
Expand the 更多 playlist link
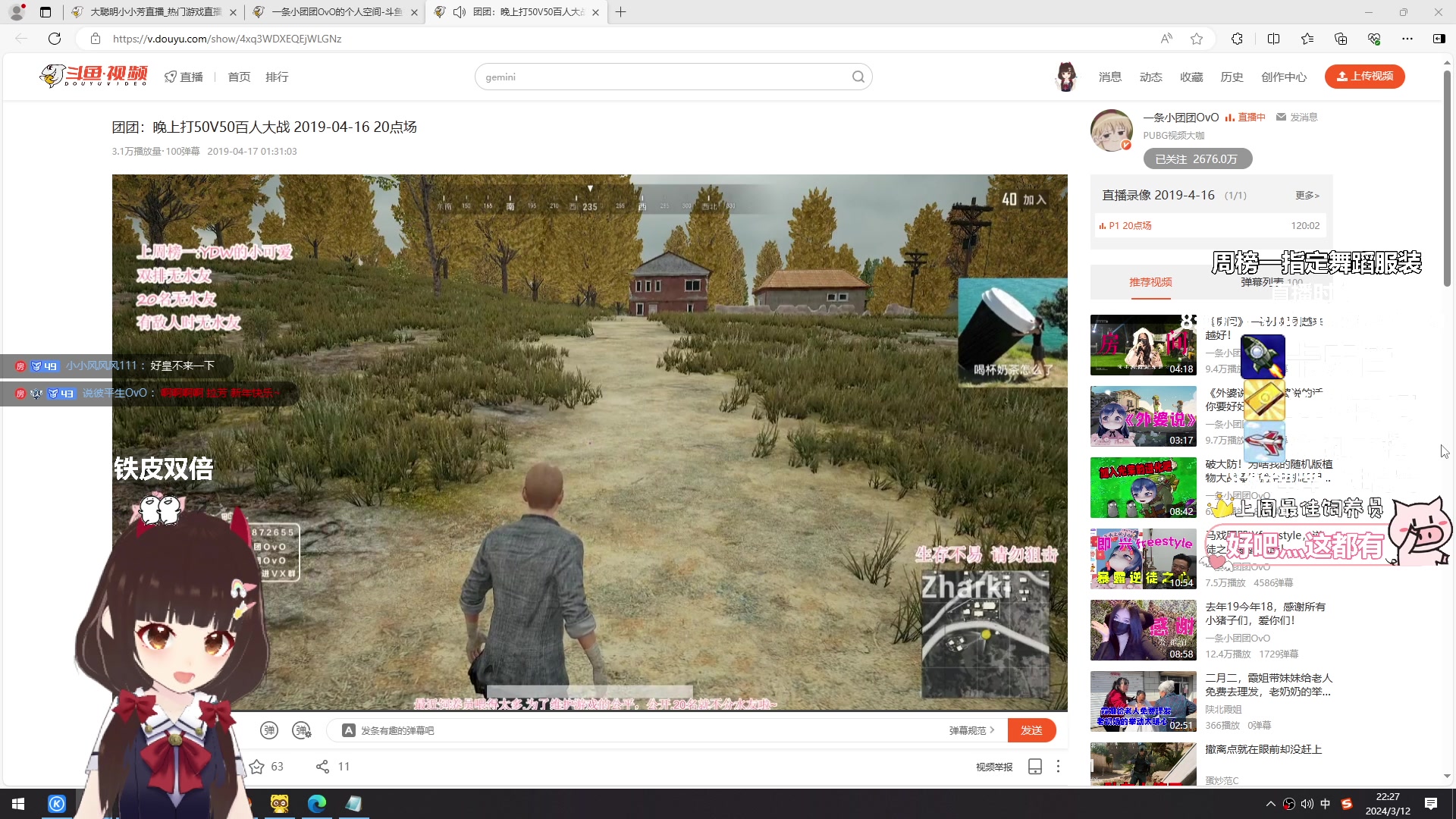(1307, 196)
